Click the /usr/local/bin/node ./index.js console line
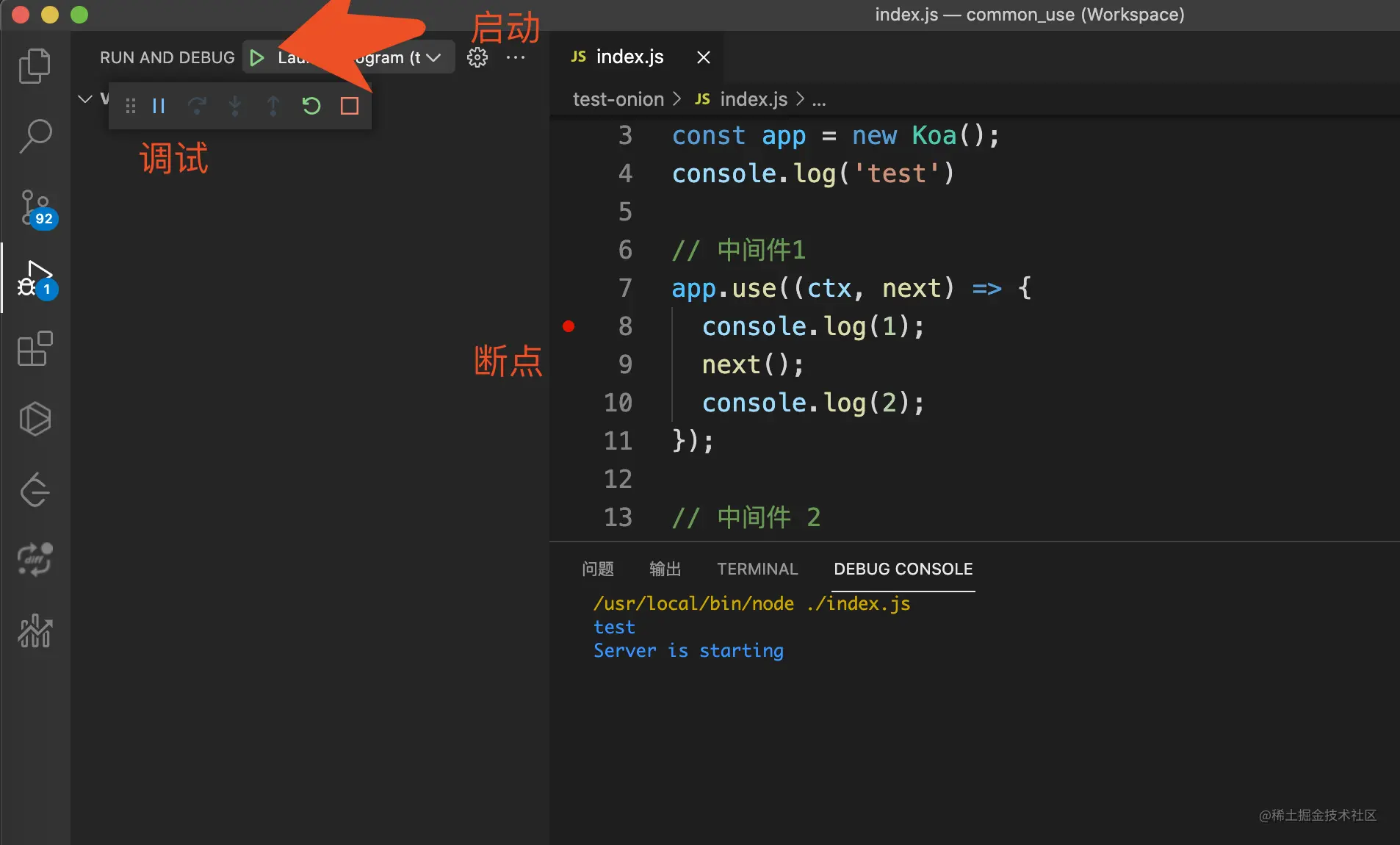Viewport: 1400px width, 845px height. (751, 604)
